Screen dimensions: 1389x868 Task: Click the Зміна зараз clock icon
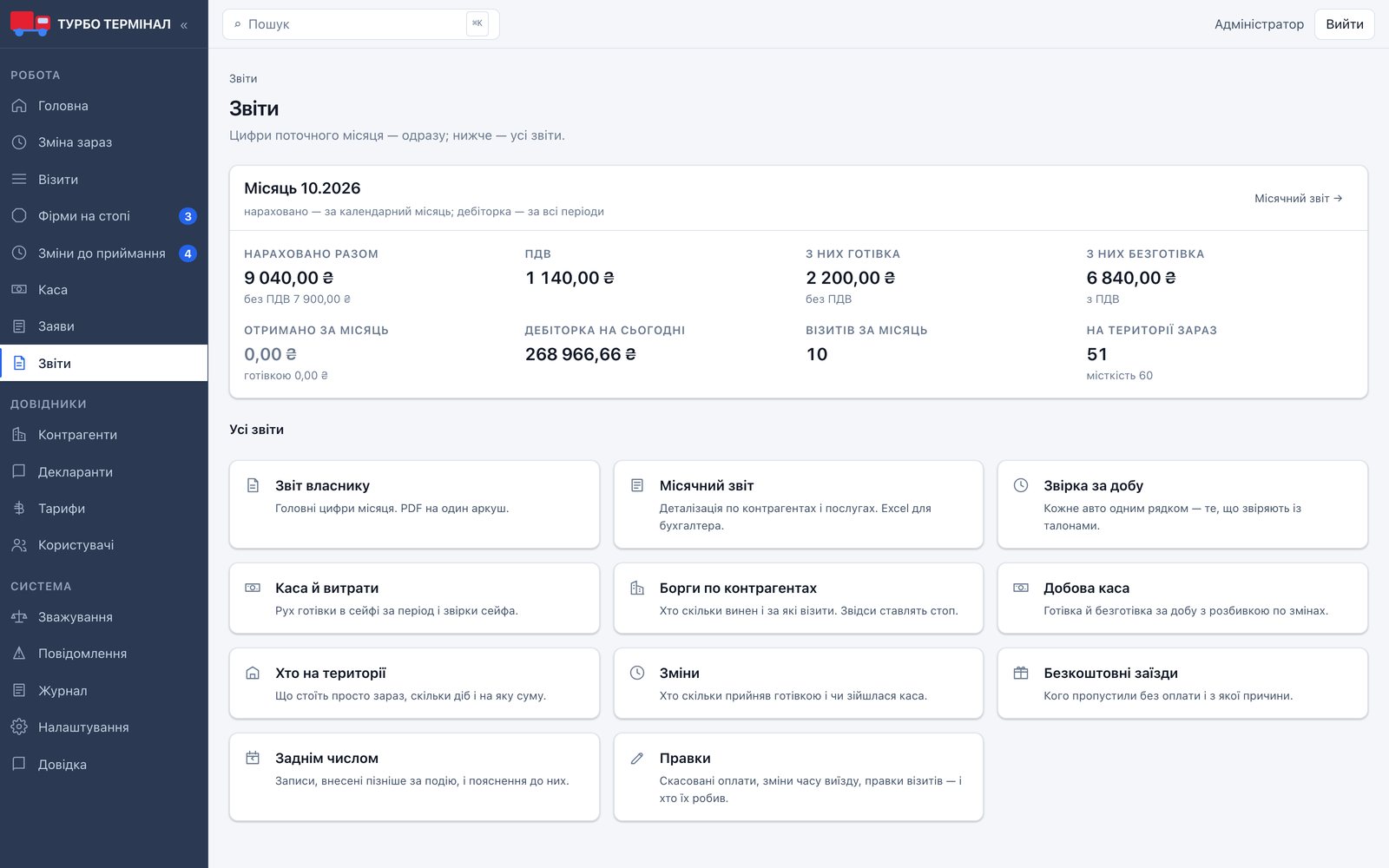click(x=19, y=142)
